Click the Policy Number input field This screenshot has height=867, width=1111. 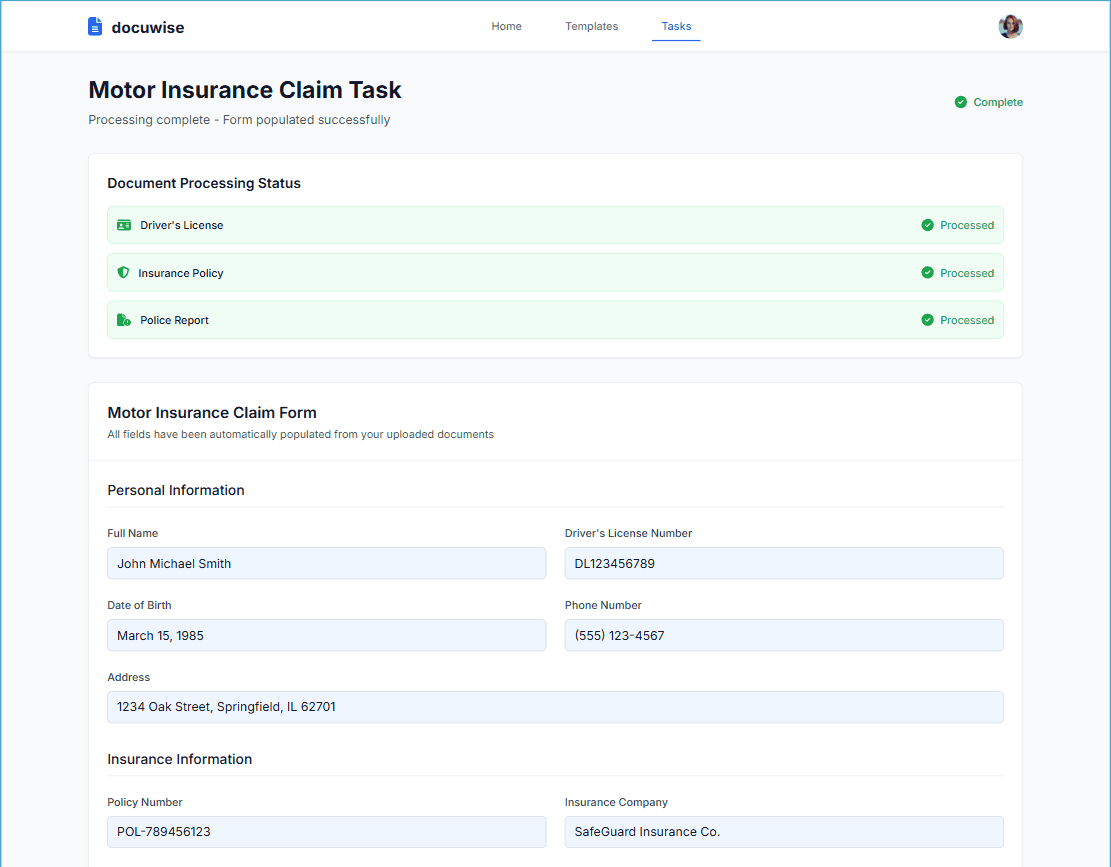326,832
